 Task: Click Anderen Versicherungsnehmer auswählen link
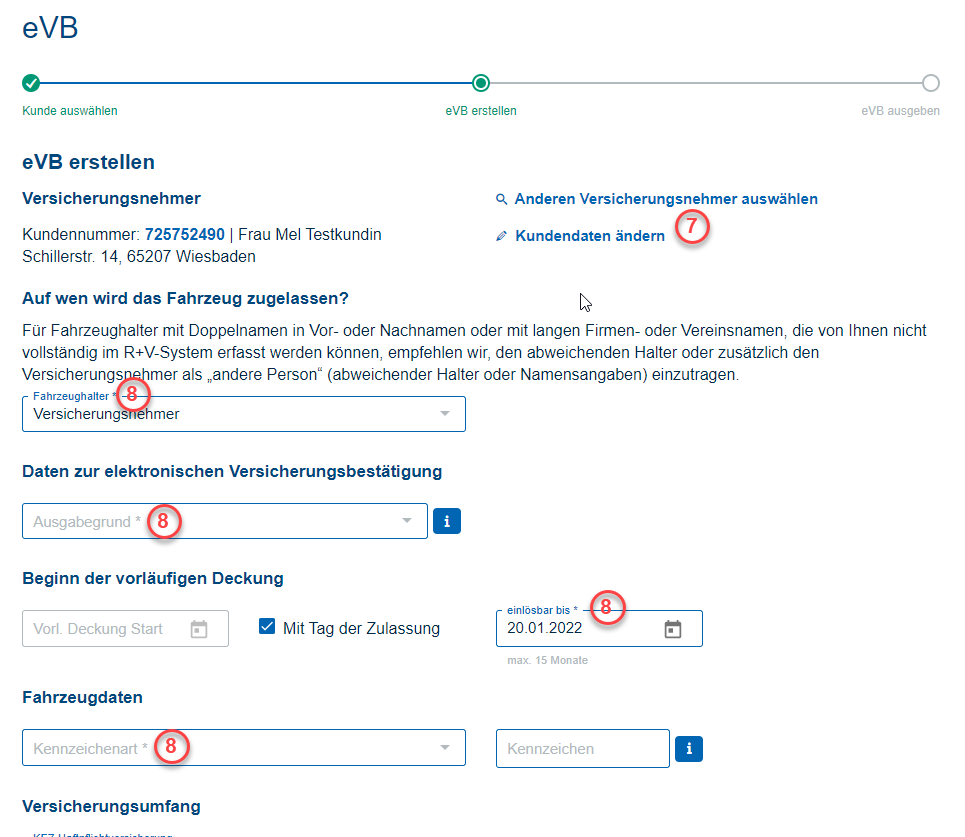pyautogui.click(x=666, y=200)
